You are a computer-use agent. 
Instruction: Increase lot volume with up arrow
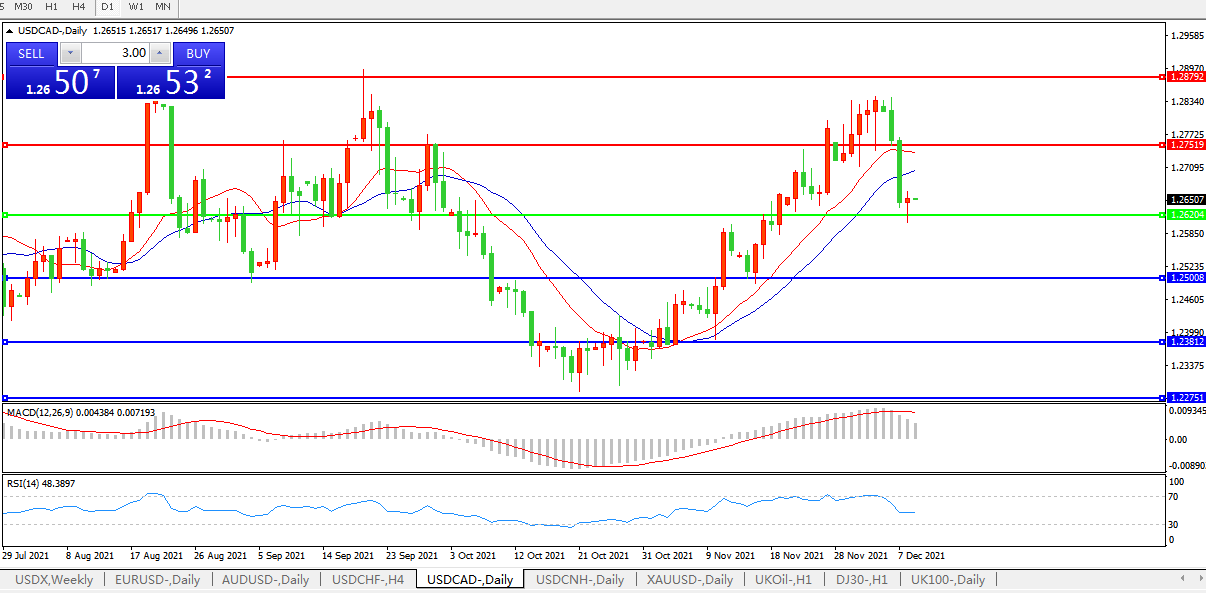[x=160, y=53]
